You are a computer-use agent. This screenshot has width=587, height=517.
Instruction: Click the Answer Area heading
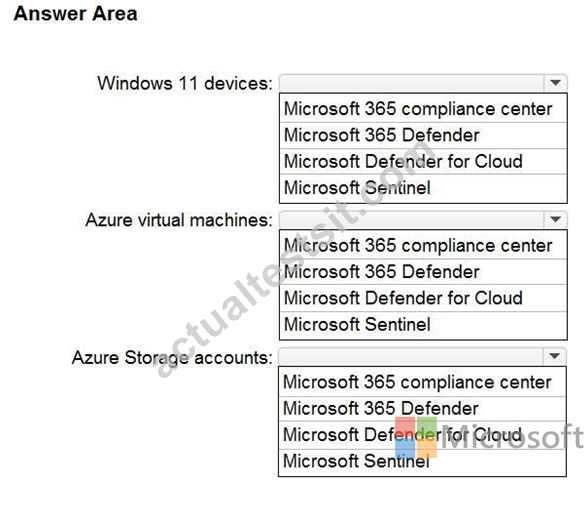[75, 14]
